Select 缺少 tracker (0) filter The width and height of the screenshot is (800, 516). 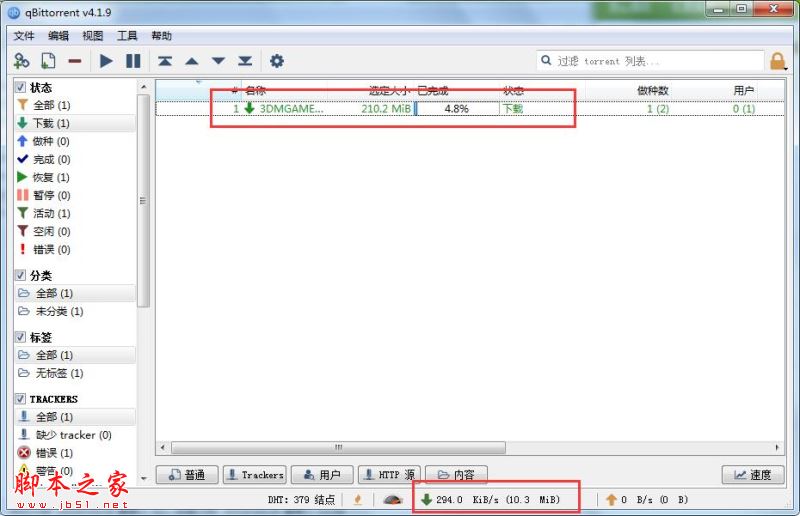pos(76,435)
